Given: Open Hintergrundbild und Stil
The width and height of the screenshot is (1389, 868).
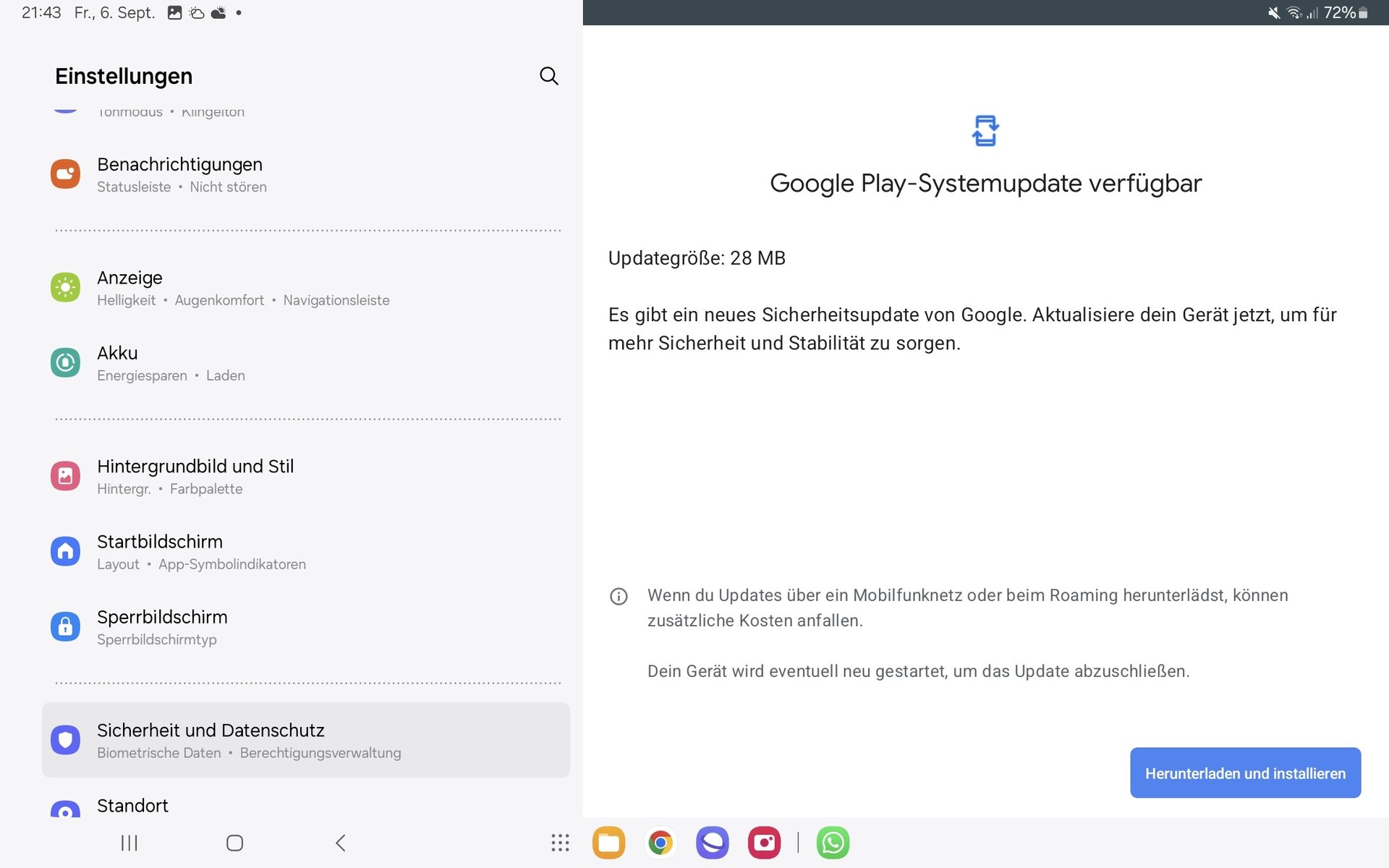Looking at the screenshot, I should click(195, 477).
